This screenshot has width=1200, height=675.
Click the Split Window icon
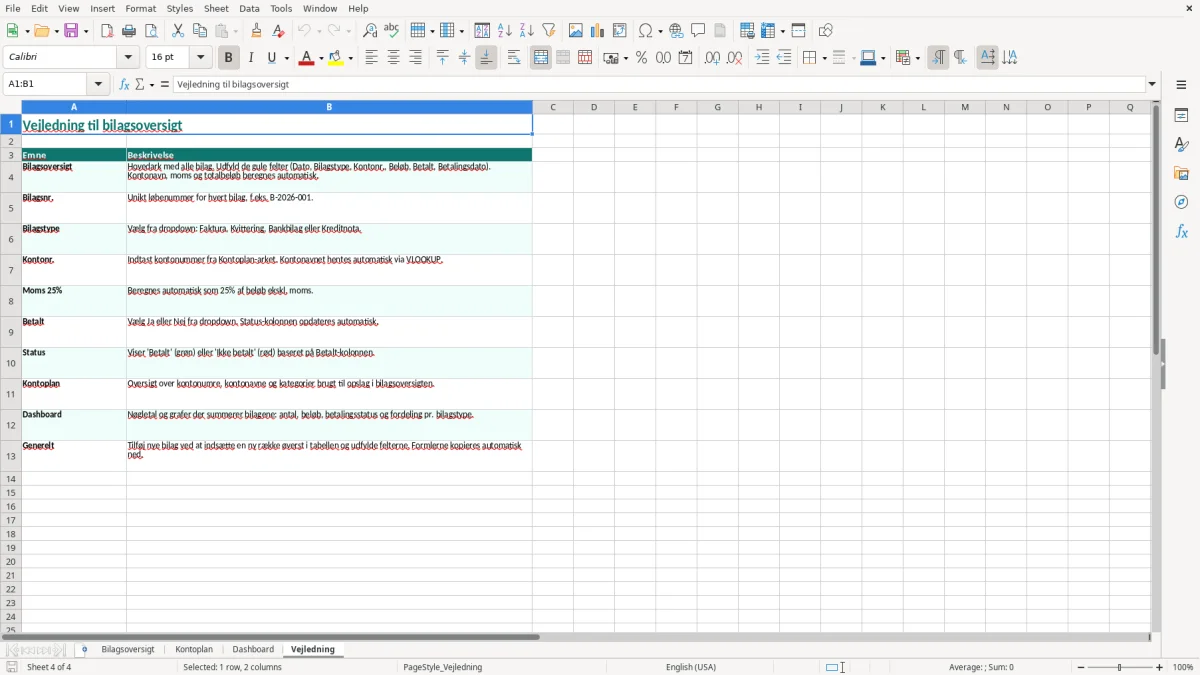pos(798,31)
